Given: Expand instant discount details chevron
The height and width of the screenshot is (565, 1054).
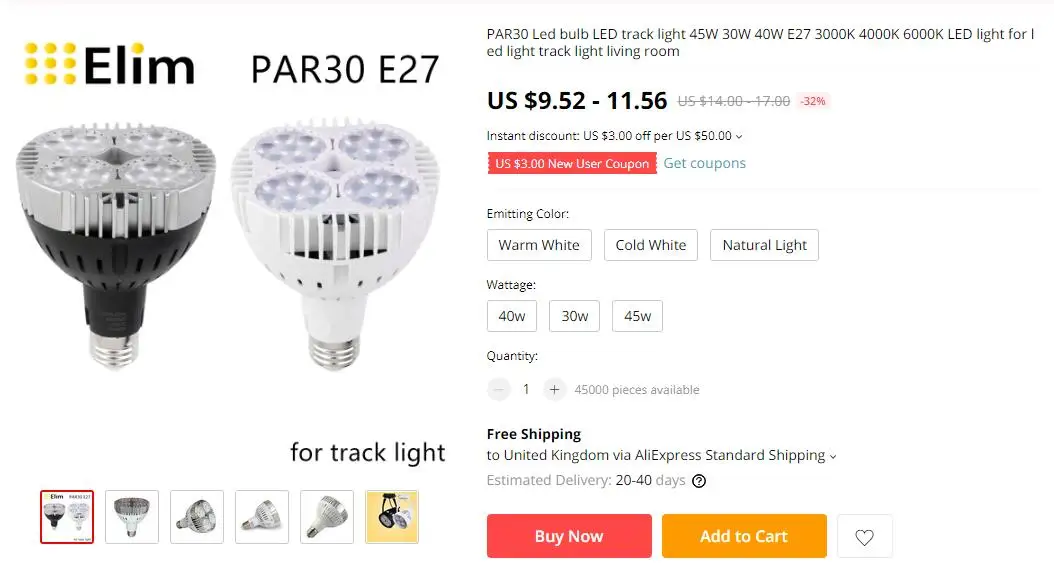Looking at the screenshot, I should [x=739, y=136].
